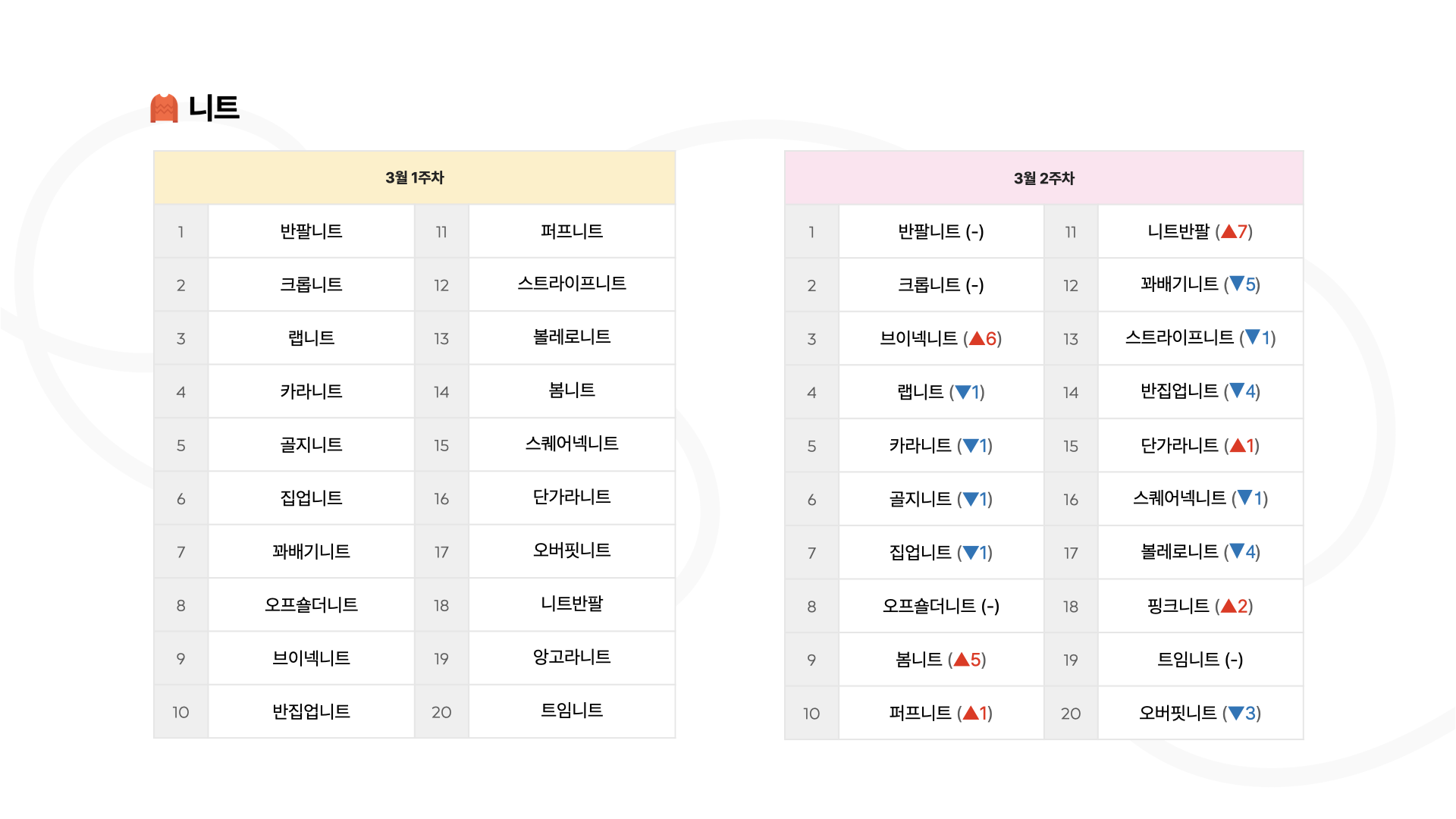1456x819 pixels.
Task: Click 볼레로니트 (▼4) entry
Action: point(1200,551)
